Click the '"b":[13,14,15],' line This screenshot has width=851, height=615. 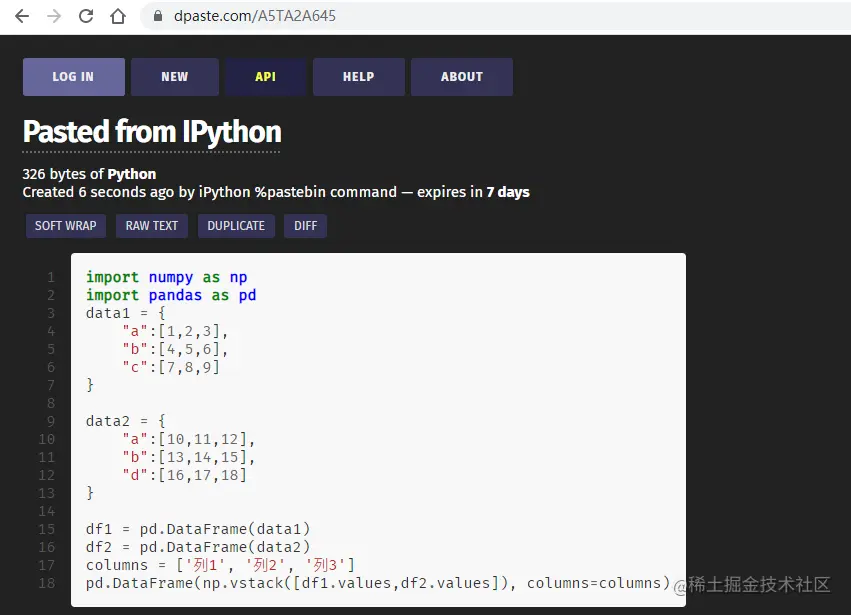189,457
